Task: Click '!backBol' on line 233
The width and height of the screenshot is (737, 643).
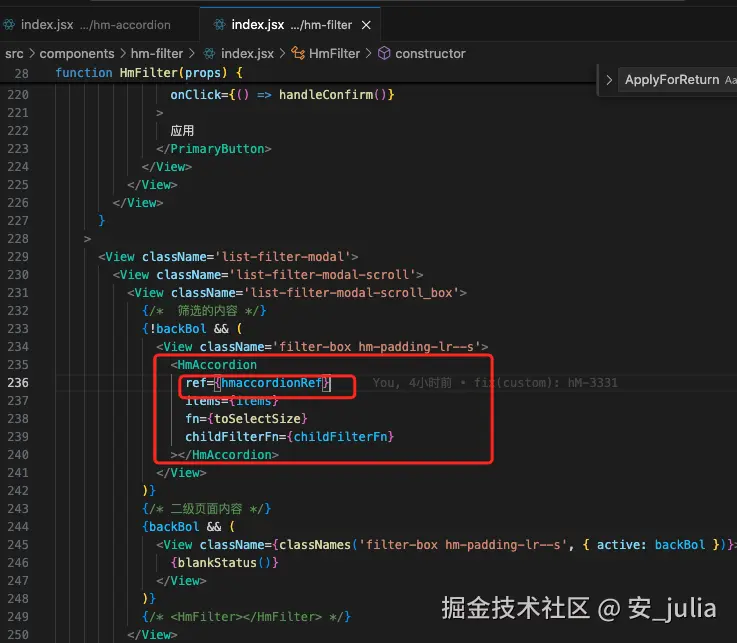Action: (x=178, y=329)
